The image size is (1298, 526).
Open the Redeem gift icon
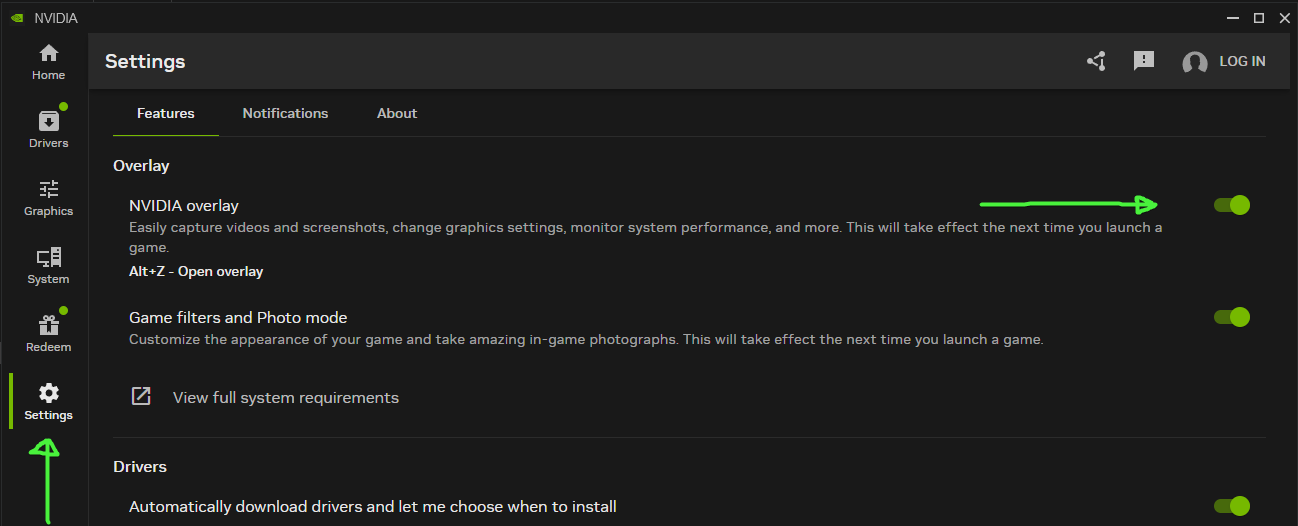(48, 326)
